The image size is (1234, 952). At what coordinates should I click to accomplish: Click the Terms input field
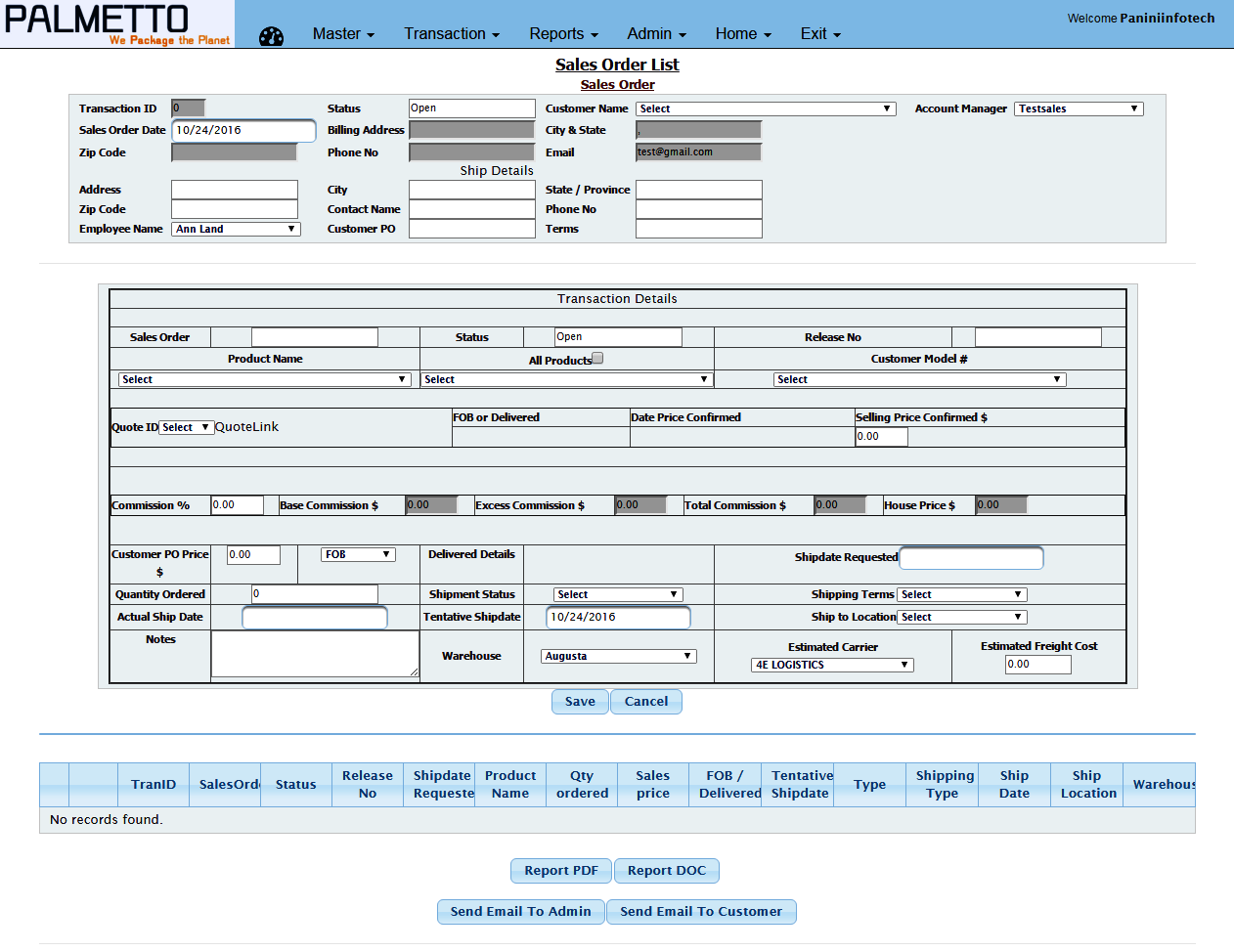(699, 229)
